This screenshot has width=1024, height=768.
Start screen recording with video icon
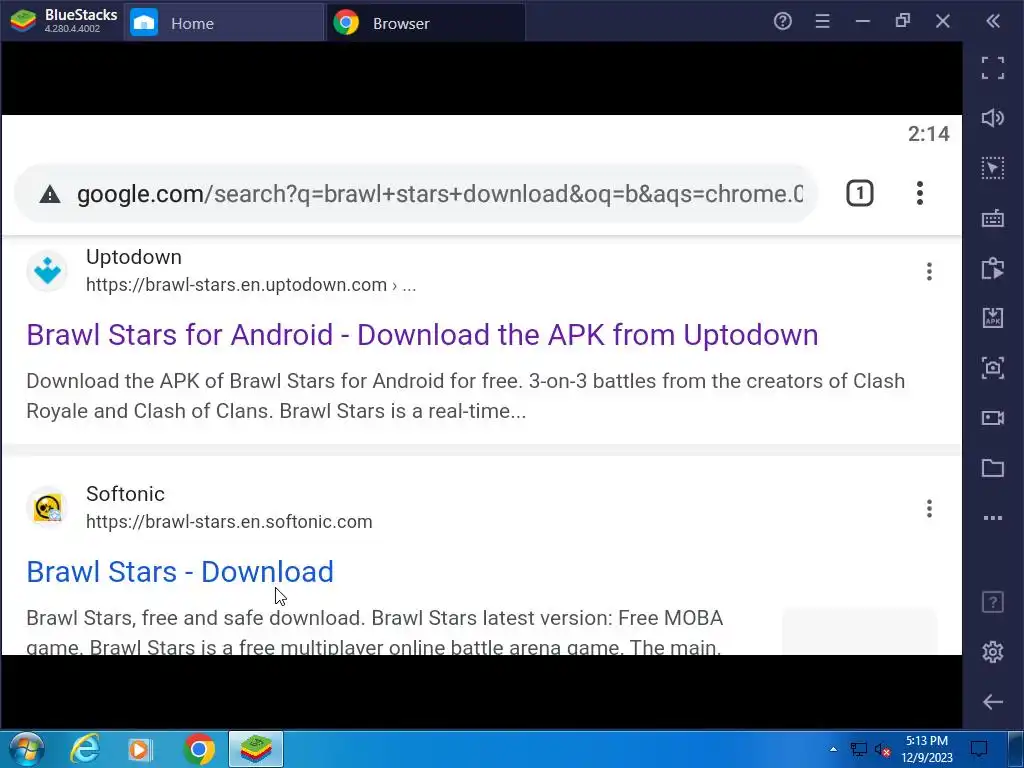coord(993,418)
